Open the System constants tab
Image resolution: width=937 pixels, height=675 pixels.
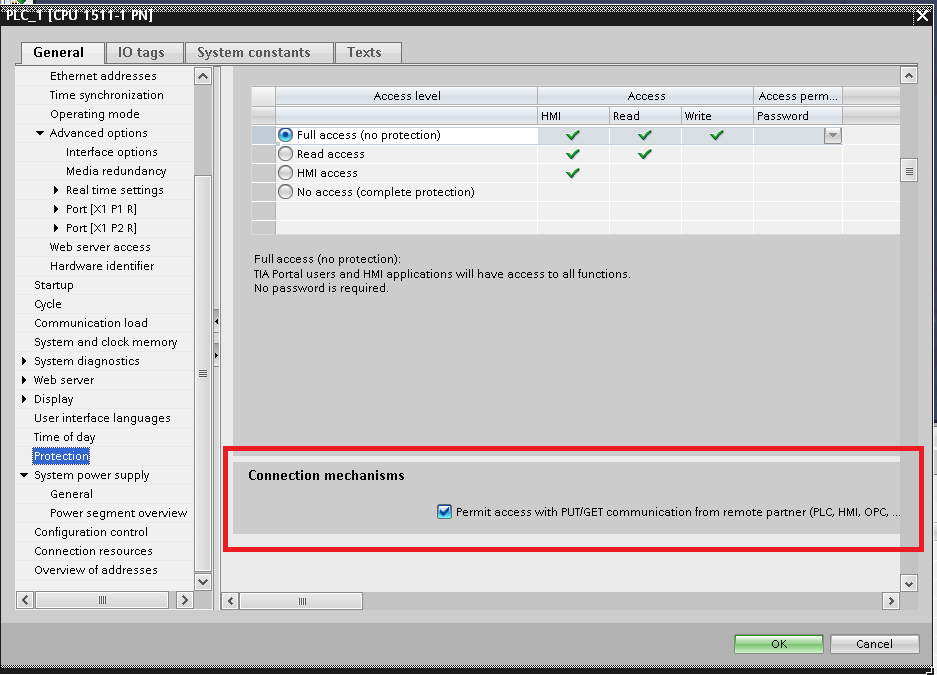pos(253,53)
